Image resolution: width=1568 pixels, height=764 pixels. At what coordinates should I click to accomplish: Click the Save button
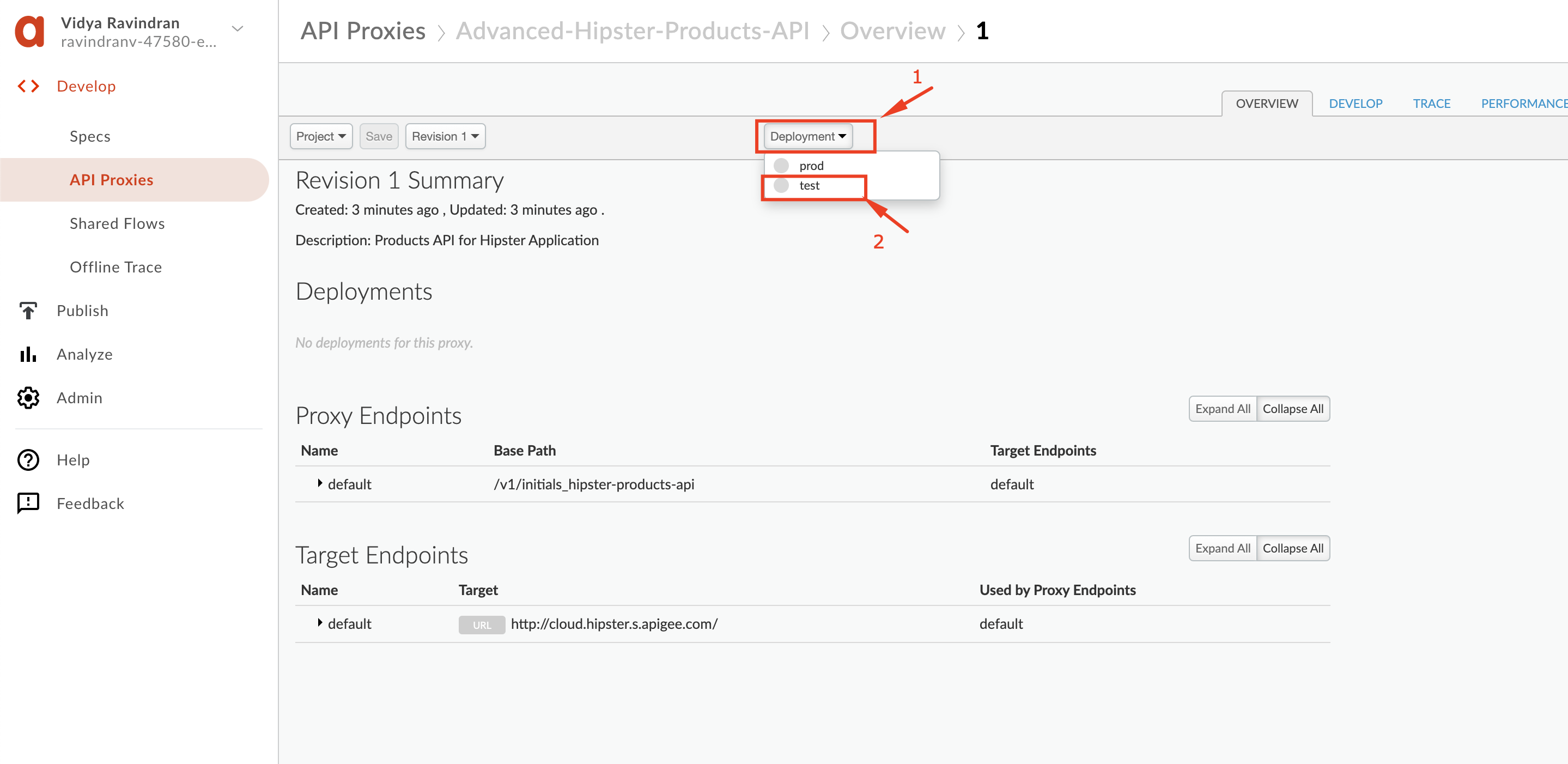379,136
